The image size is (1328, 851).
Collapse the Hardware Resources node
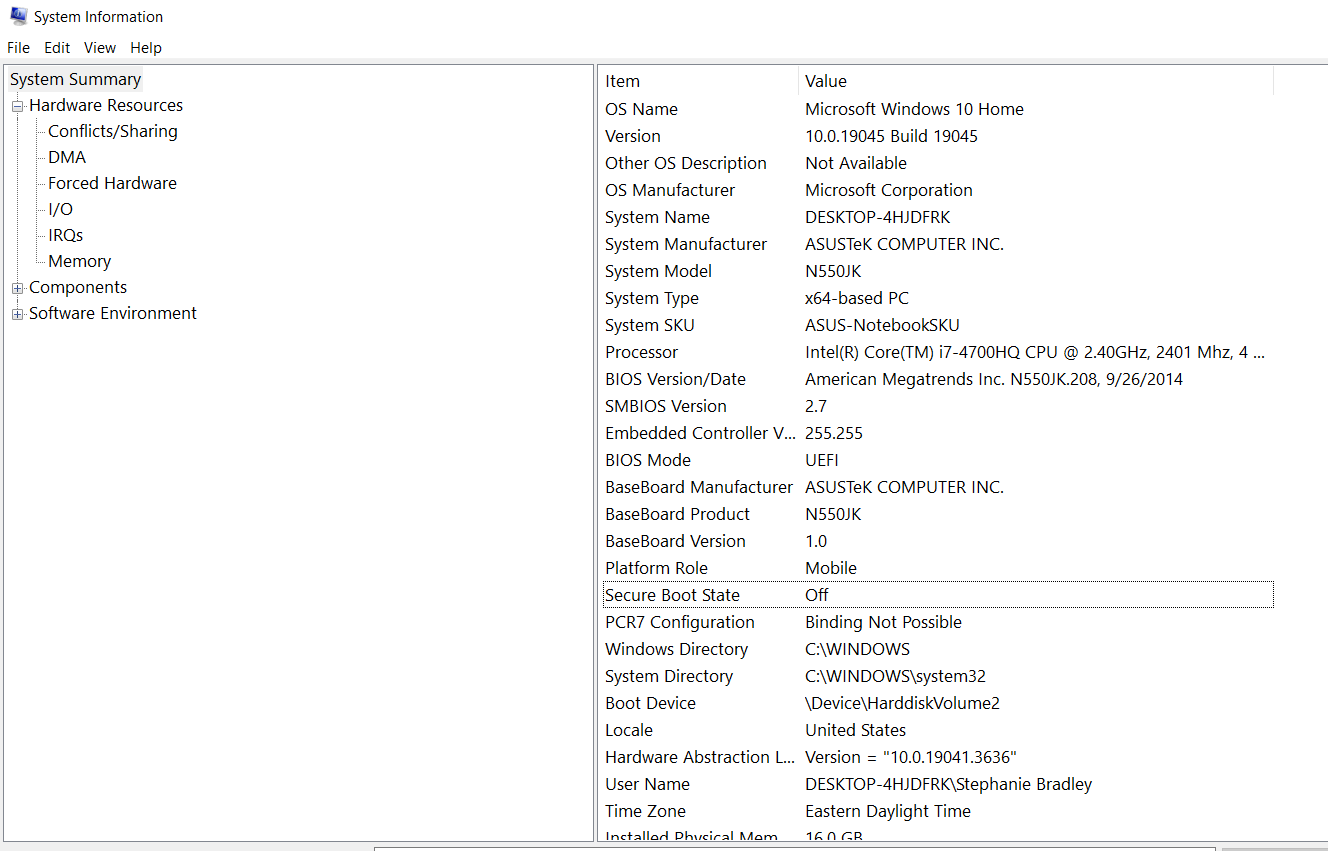tap(17, 105)
